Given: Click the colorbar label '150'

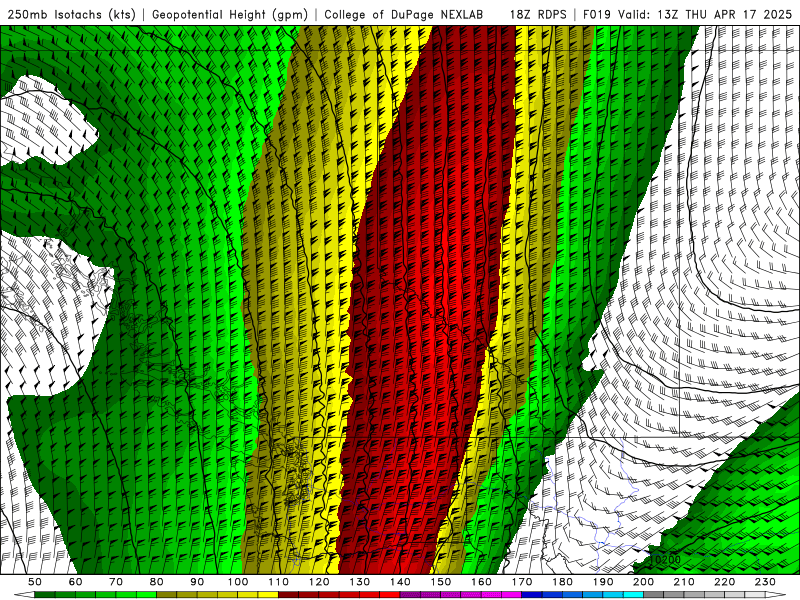Looking at the screenshot, I should (x=441, y=582).
